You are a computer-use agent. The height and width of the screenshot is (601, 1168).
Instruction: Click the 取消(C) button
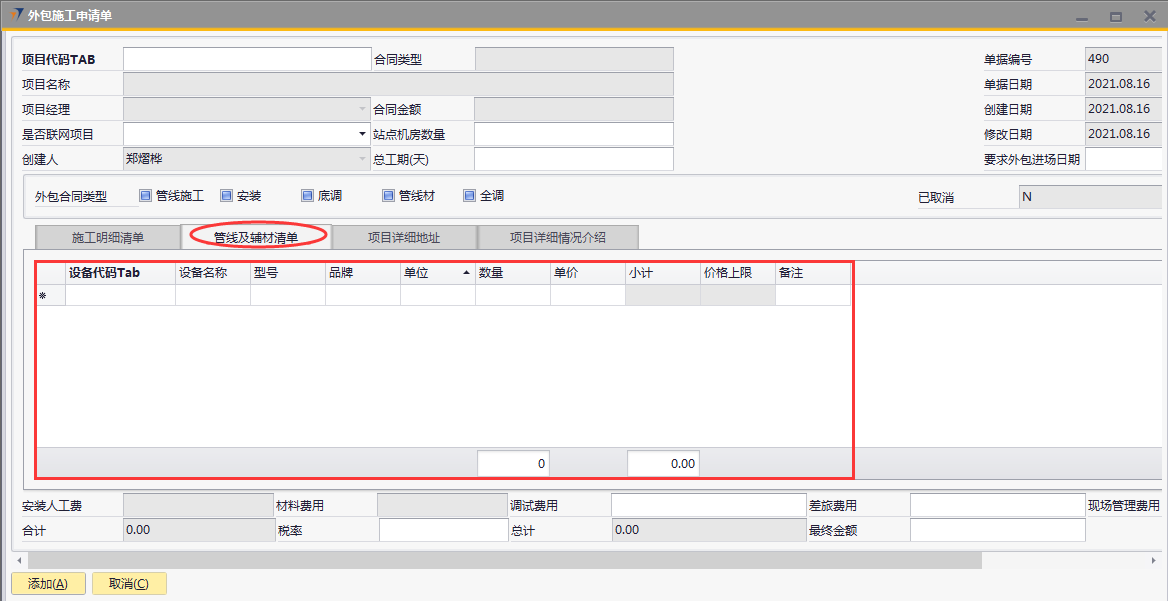tap(129, 584)
